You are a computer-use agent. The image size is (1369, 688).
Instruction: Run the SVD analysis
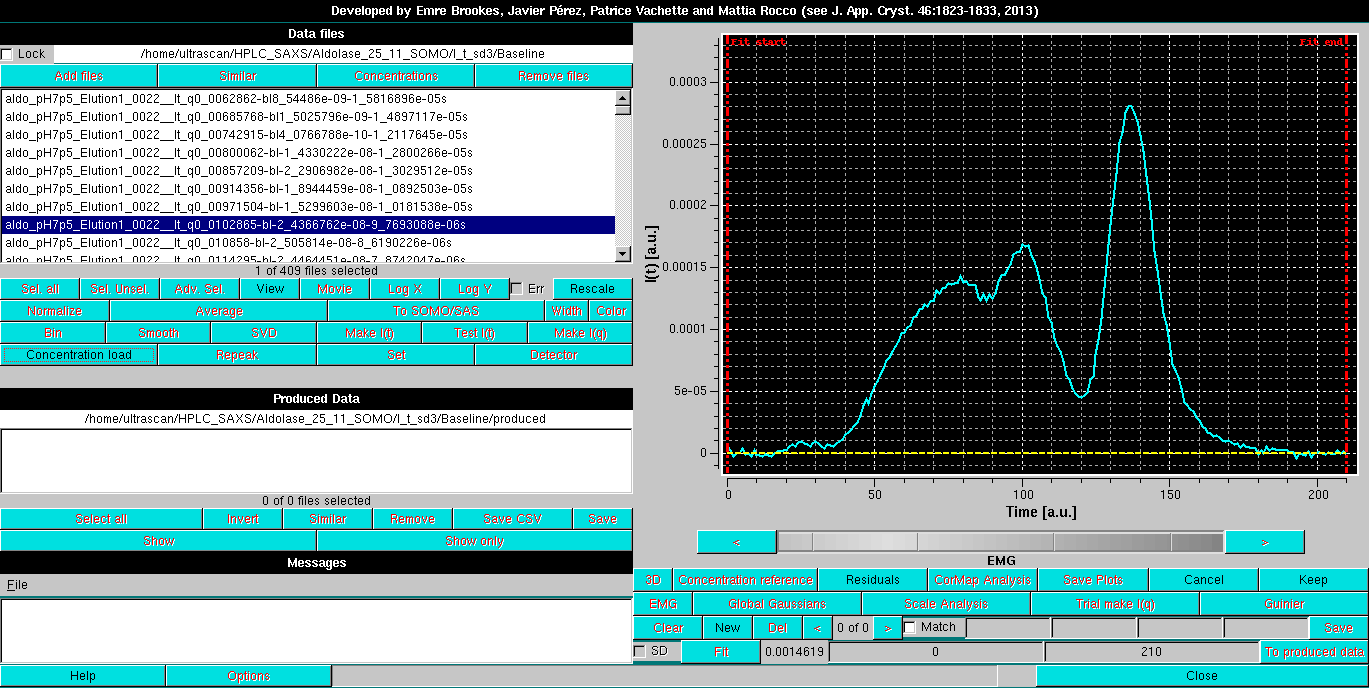262,332
